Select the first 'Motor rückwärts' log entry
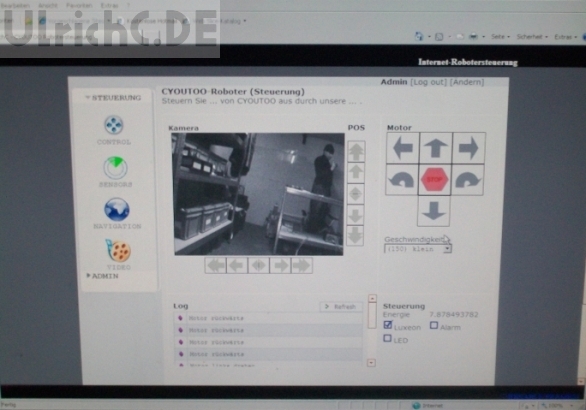Screen dimensions: 586x410 coord(268,318)
